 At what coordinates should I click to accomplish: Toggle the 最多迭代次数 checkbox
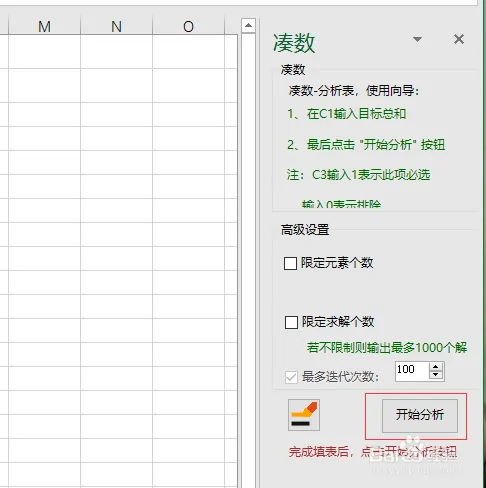point(291,377)
